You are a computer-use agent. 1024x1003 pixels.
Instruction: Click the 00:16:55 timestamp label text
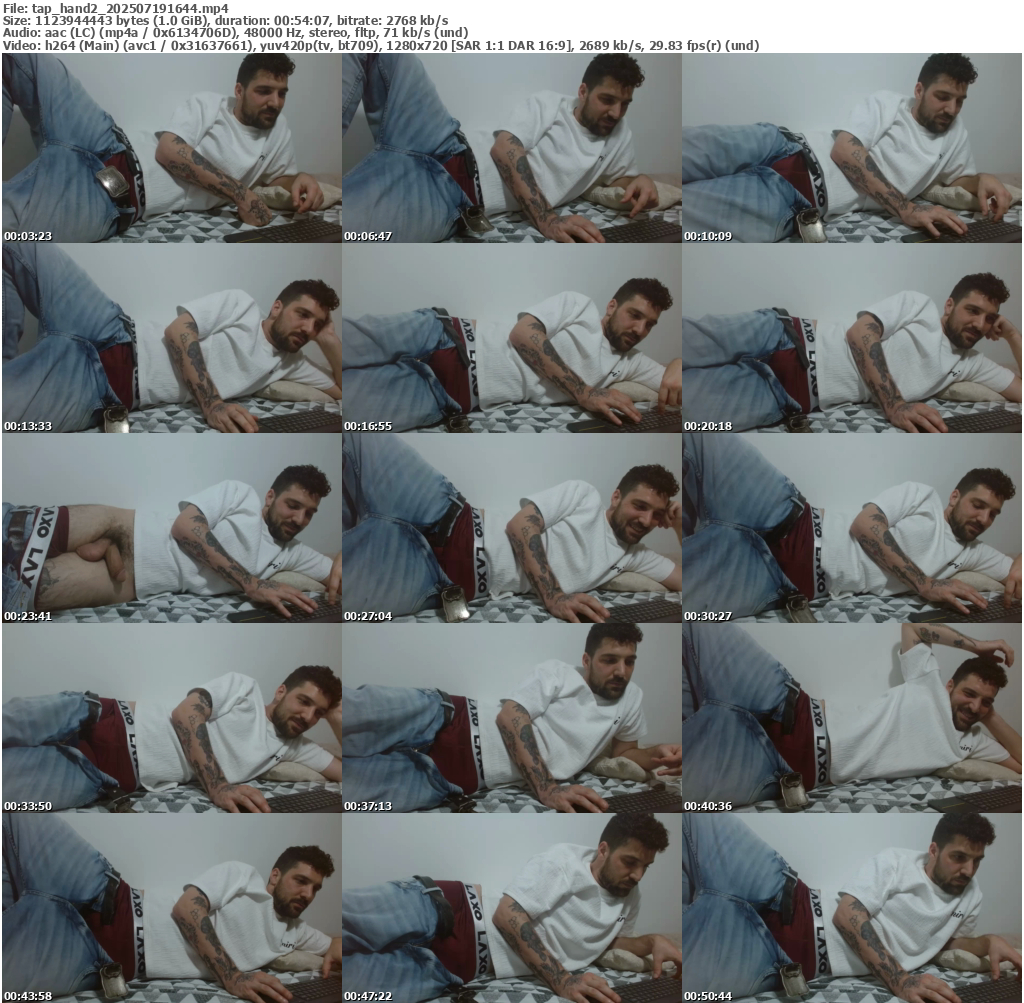tap(368, 426)
